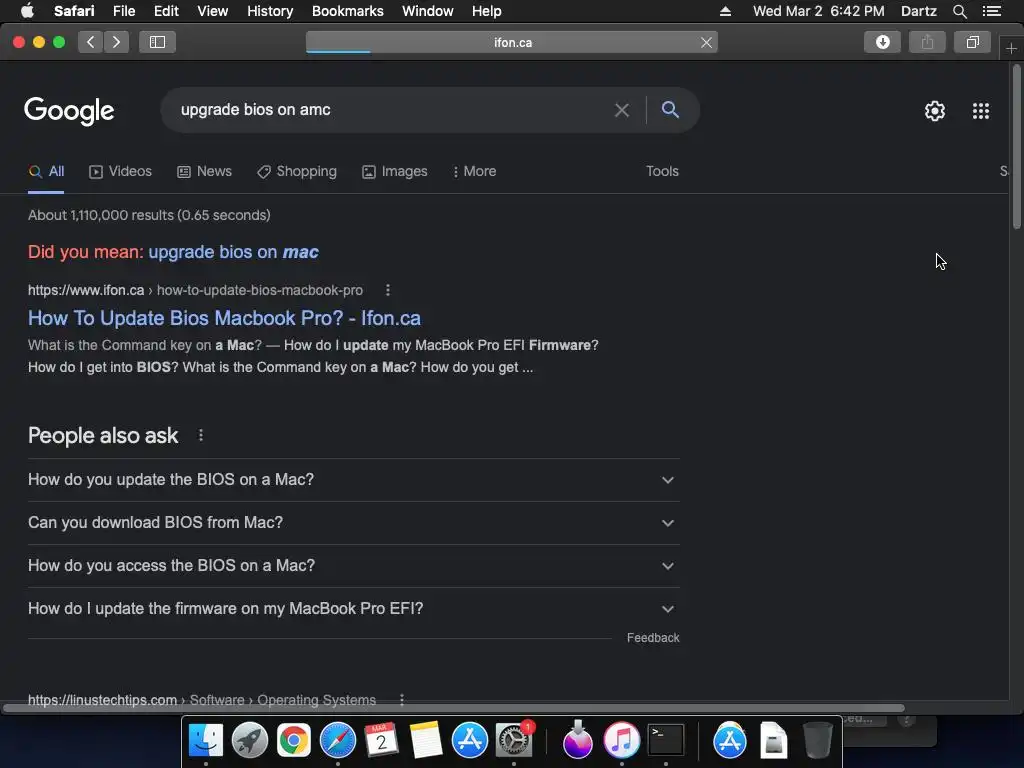Open options for ifon.ca result
Viewport: 1024px width, 768px height.
point(388,290)
